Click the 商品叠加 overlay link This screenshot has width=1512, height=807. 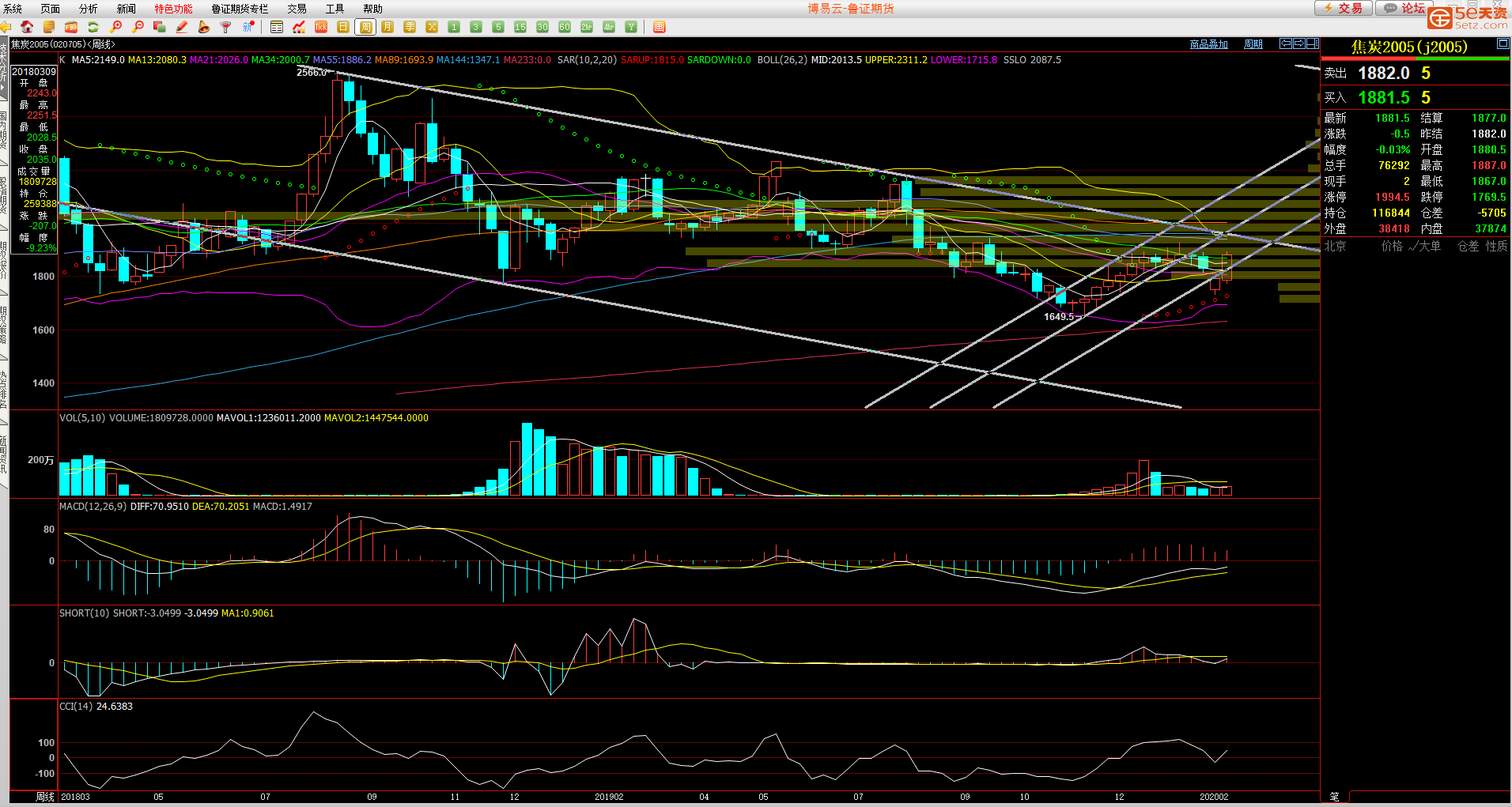pos(1208,44)
